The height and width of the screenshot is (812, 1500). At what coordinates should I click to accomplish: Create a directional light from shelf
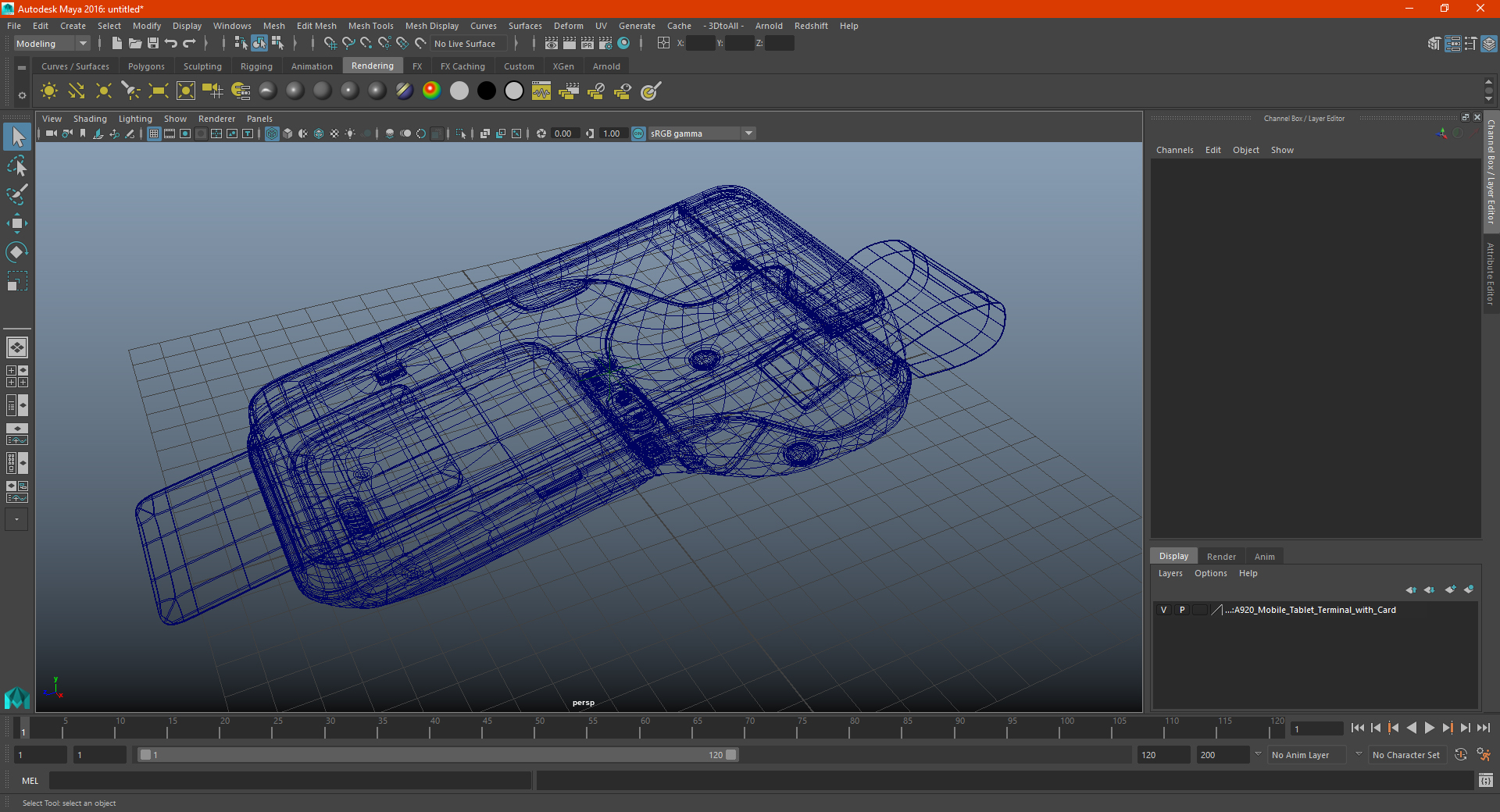[x=76, y=91]
